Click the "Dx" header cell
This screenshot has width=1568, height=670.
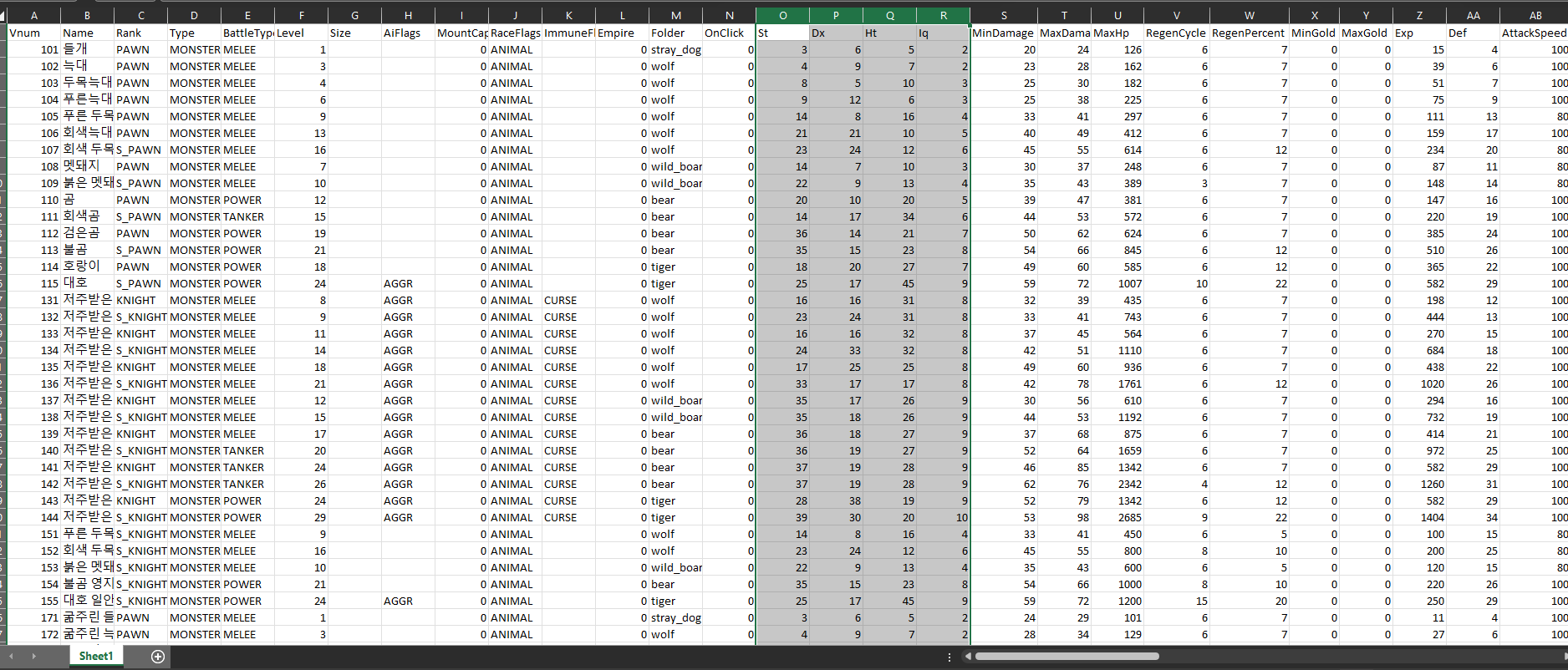point(836,33)
